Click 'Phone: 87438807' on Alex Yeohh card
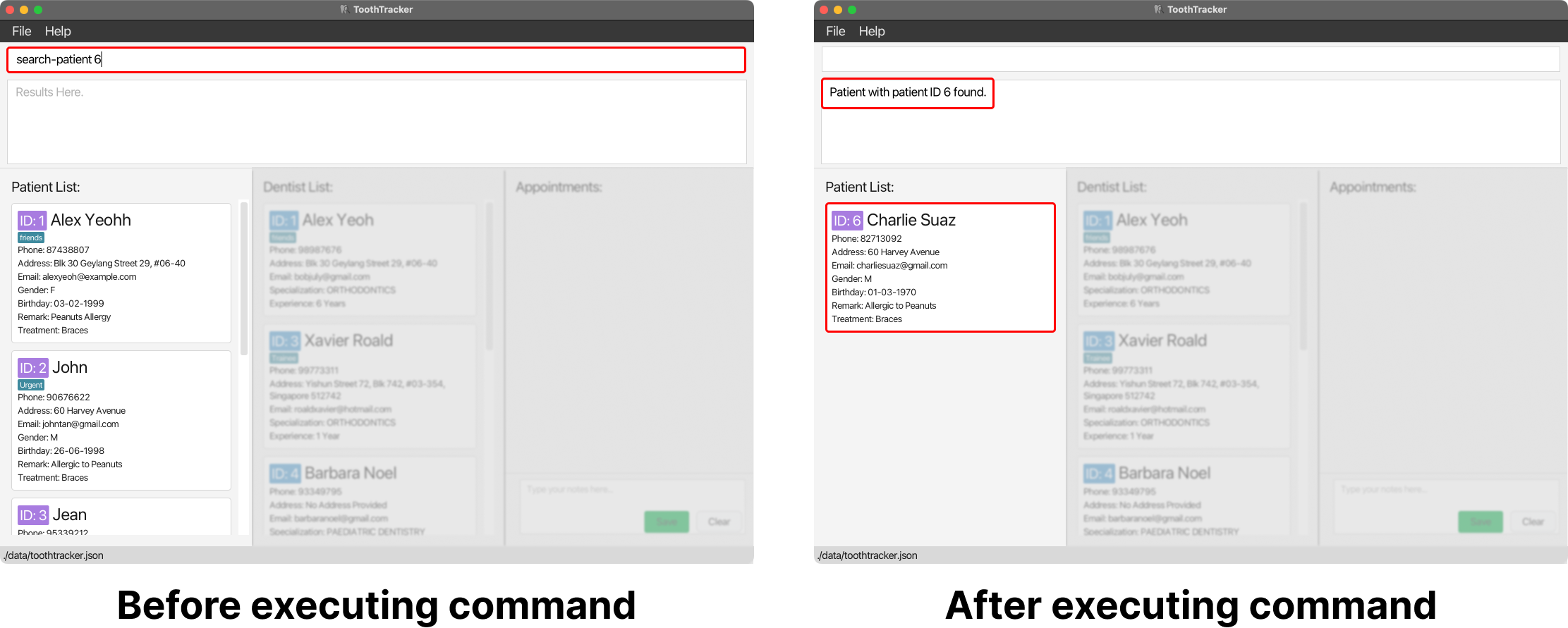Screen dimensions: 1568x628 [54, 250]
